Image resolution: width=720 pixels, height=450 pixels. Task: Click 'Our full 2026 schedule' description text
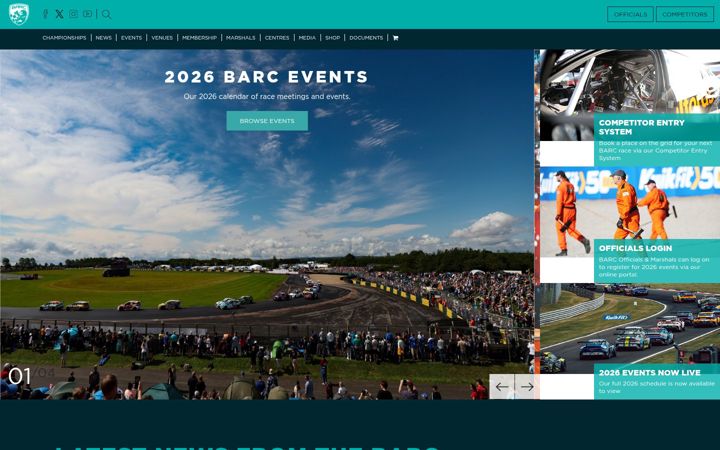(x=657, y=387)
